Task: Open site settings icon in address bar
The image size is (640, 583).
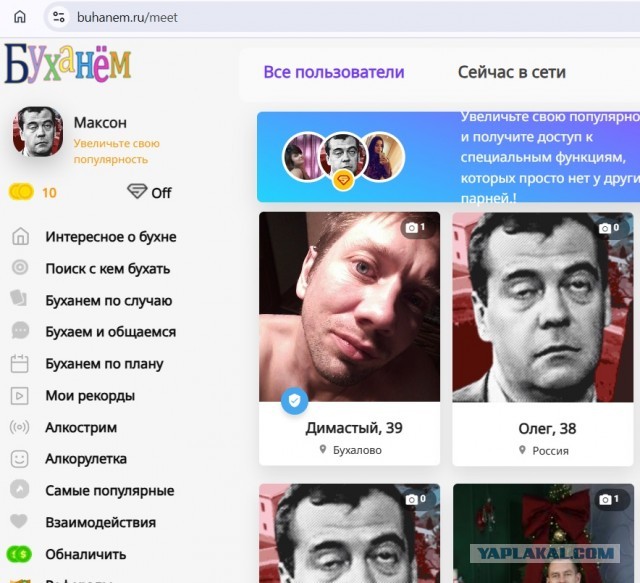Action: pyautogui.click(x=59, y=17)
